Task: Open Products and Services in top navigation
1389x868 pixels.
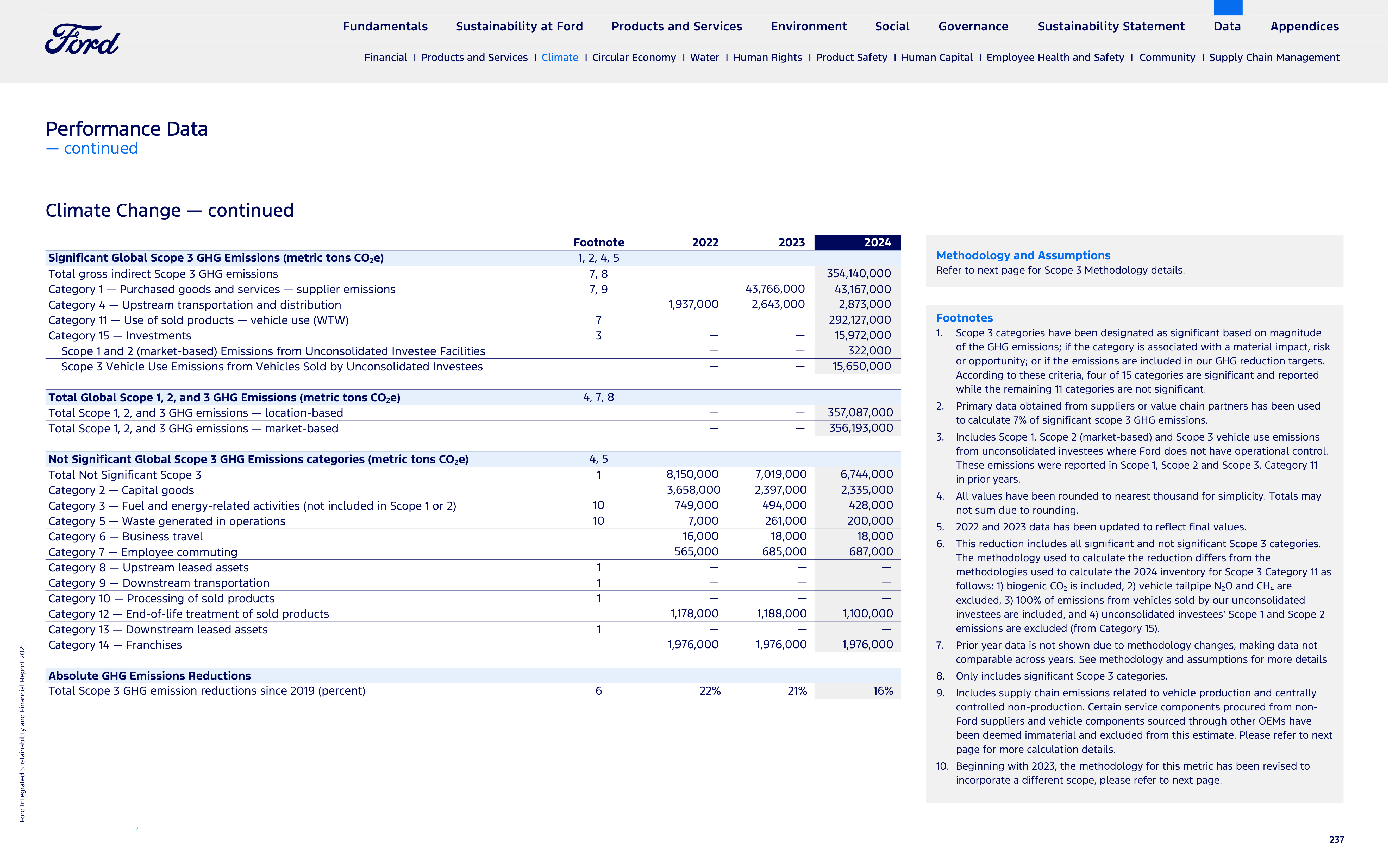Action: [677, 26]
